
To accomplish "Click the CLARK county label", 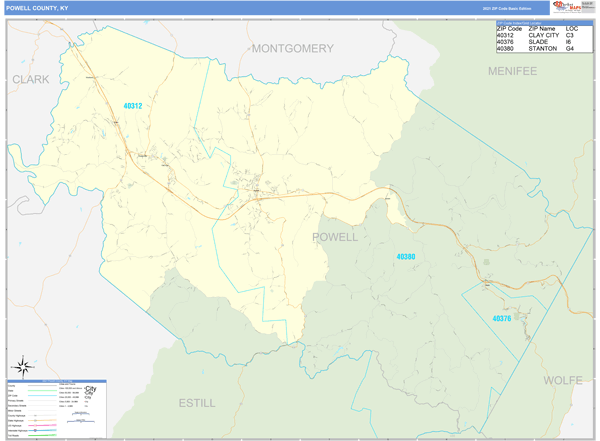I will coord(31,79).
